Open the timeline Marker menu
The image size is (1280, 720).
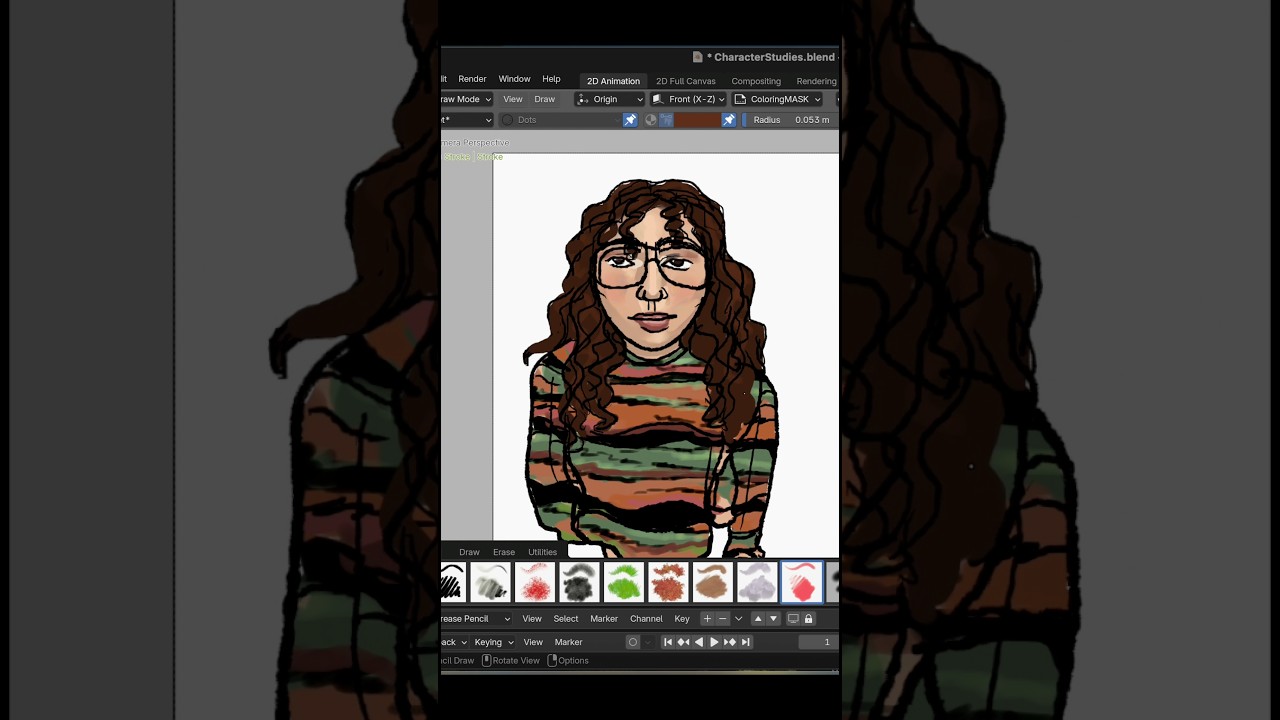(568, 642)
